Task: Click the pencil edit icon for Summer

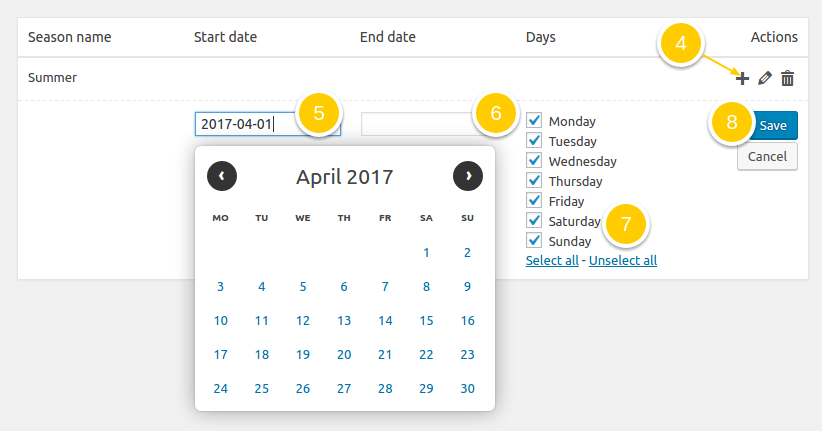Action: click(x=765, y=78)
